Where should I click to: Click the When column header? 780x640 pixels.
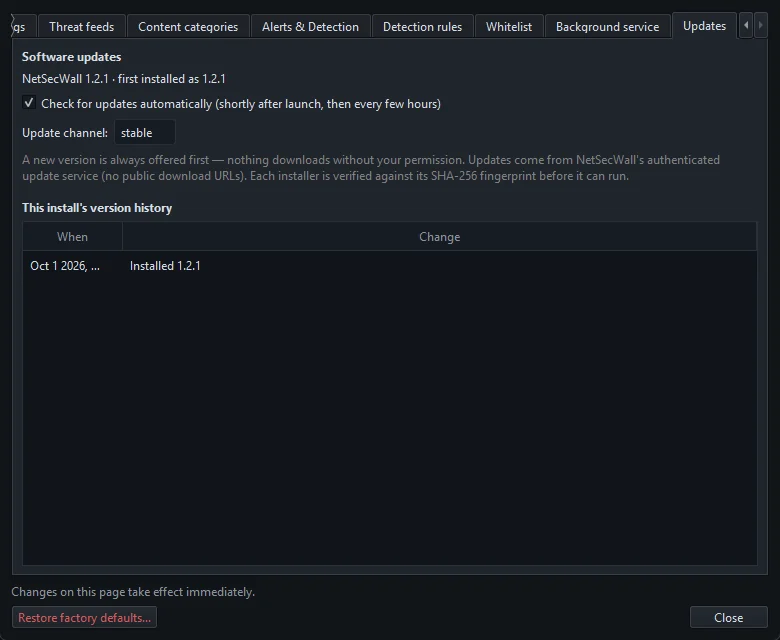pyautogui.click(x=73, y=237)
